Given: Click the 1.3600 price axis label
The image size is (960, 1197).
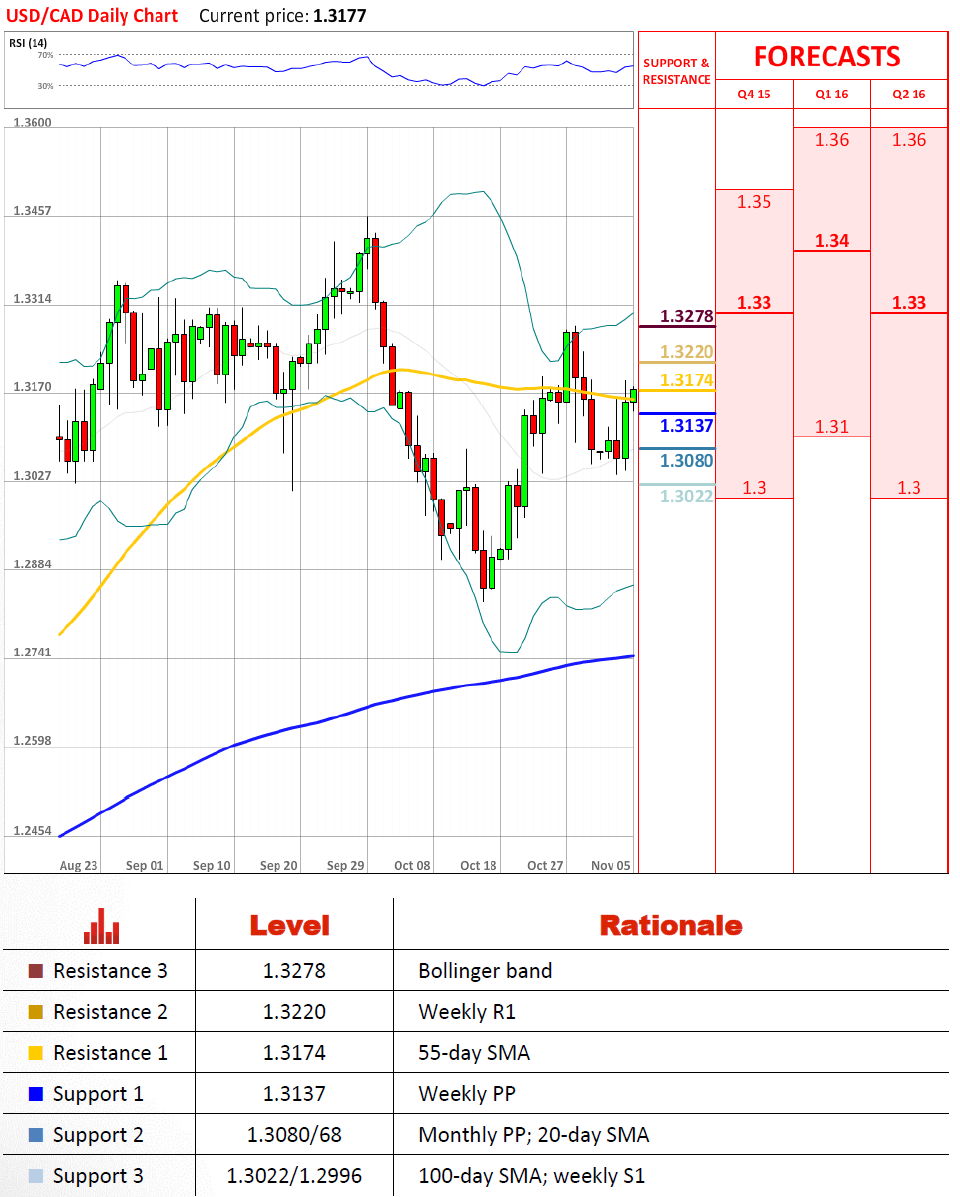Looking at the screenshot, I should click(33, 123).
